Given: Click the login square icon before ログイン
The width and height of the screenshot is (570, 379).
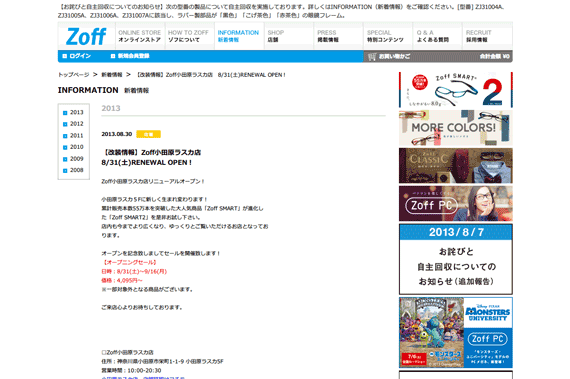Looking at the screenshot, I should tap(65, 56).
